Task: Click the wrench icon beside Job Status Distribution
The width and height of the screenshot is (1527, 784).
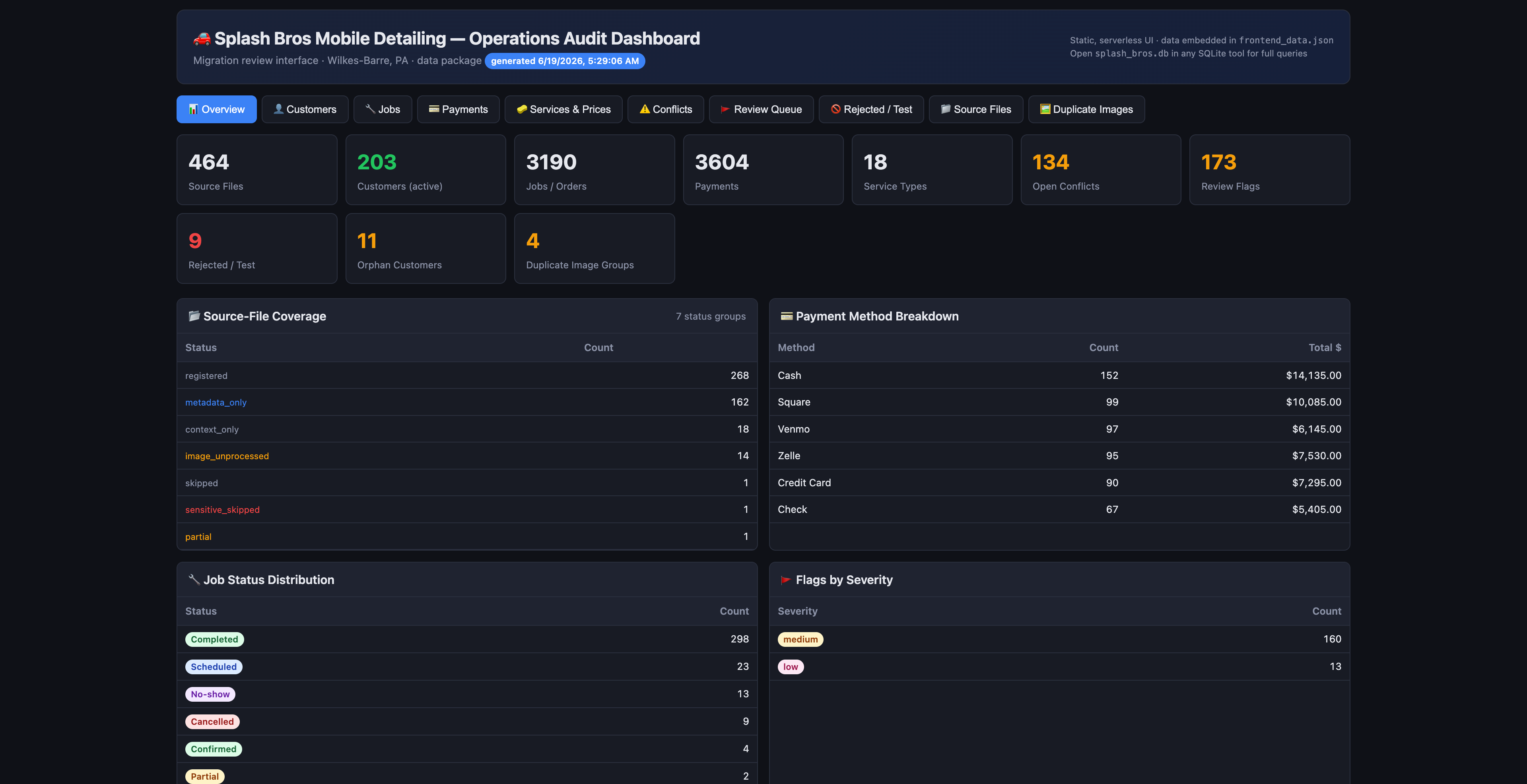Action: tap(194, 580)
